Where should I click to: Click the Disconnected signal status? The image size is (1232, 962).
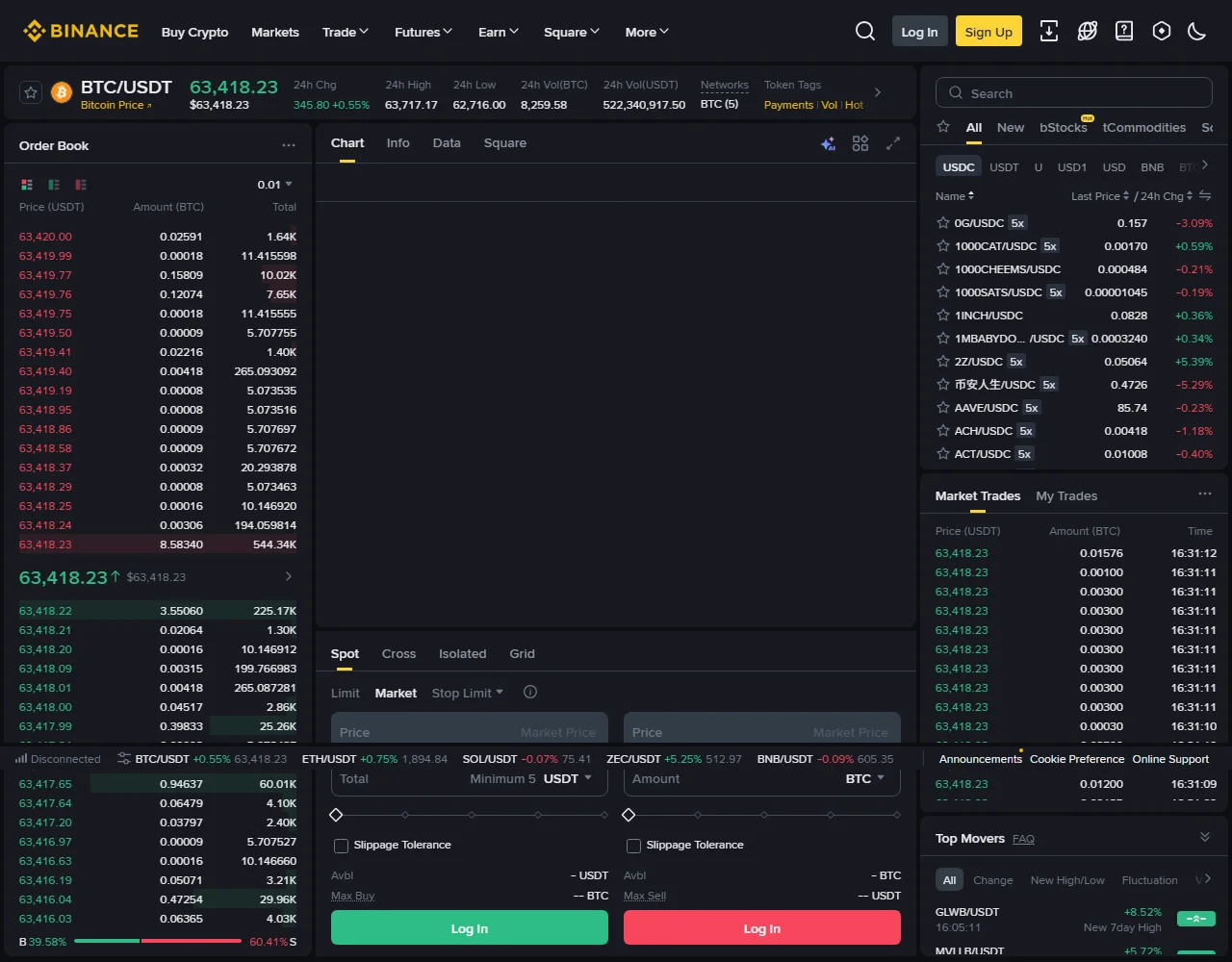[x=58, y=759]
